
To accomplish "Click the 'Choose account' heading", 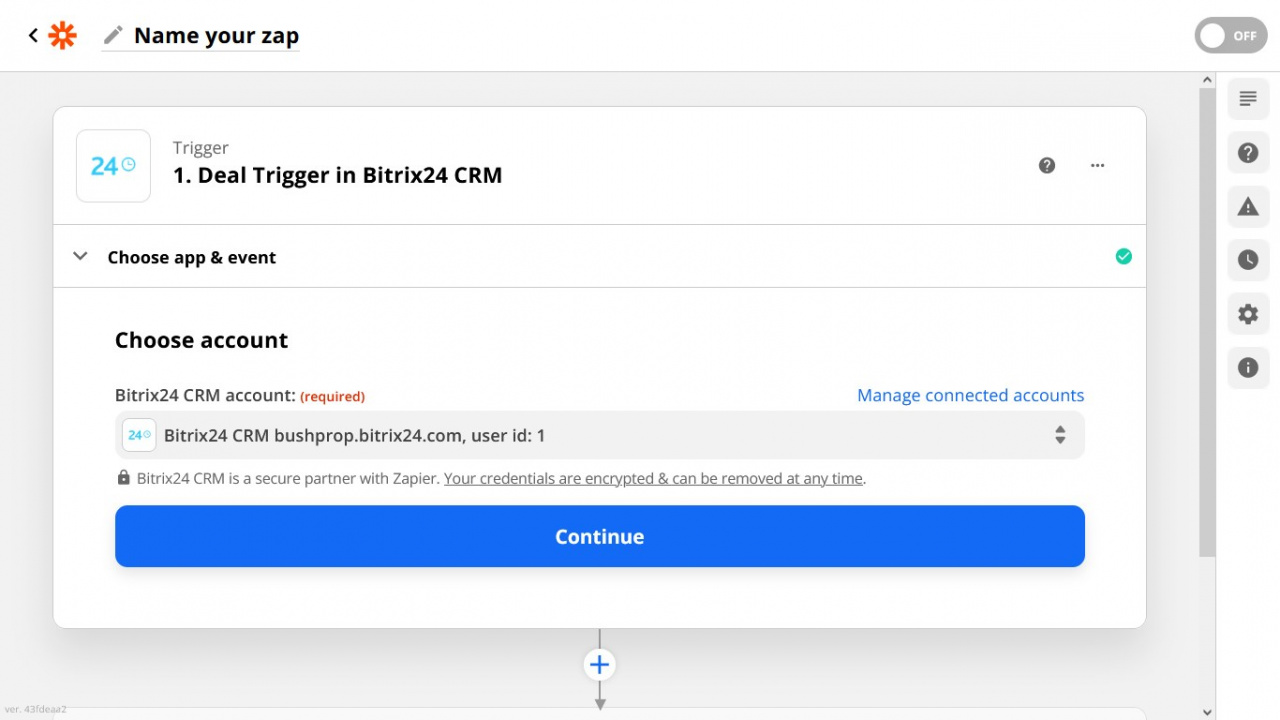I will point(201,340).
